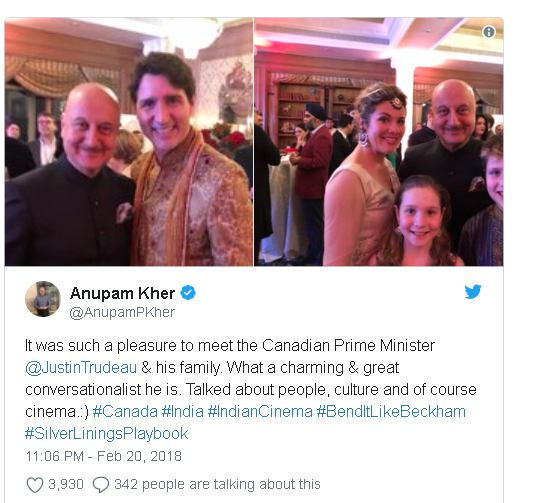Open the info icon on the photo
The width and height of the screenshot is (541, 503).
(x=489, y=32)
